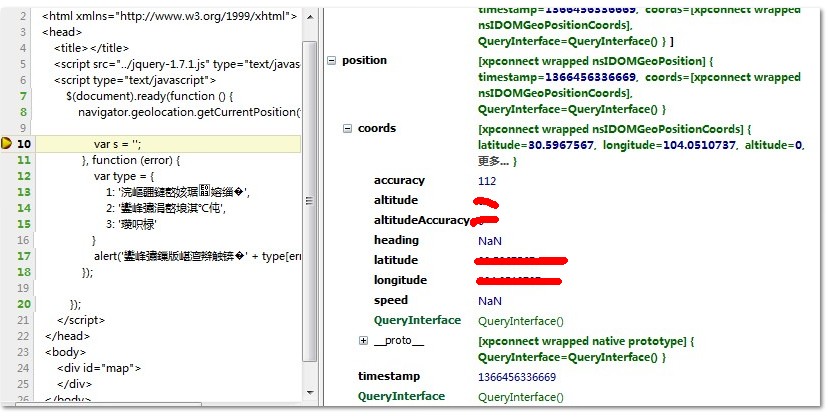The width and height of the screenshot is (828, 417).
Task: Select the 'speed' property name
Action: [391, 300]
